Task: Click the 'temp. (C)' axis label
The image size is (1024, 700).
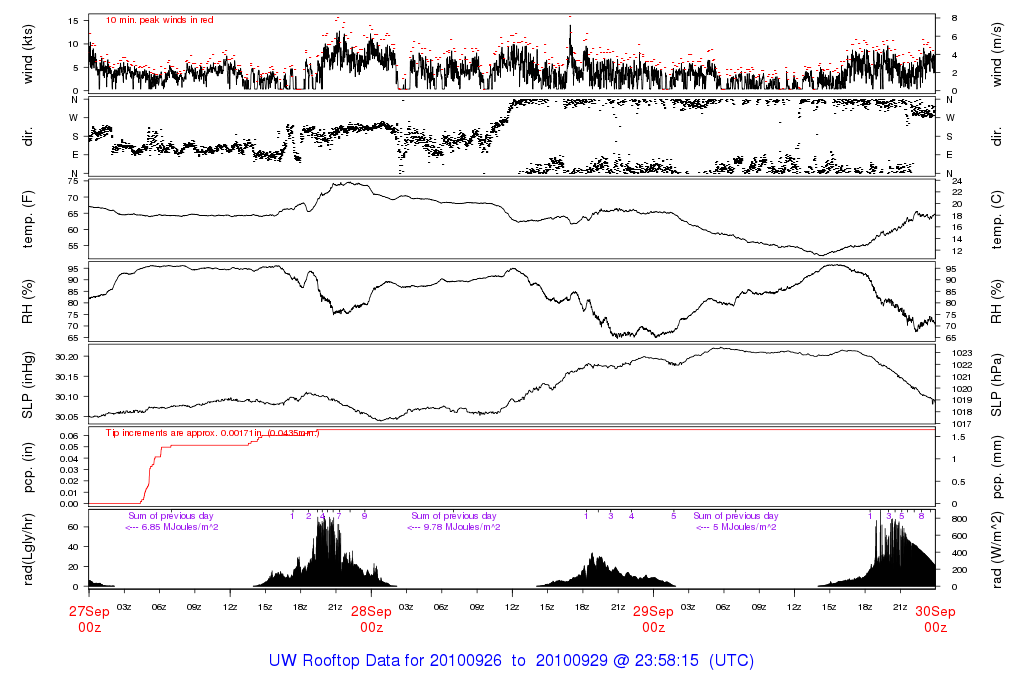Action: point(997,219)
